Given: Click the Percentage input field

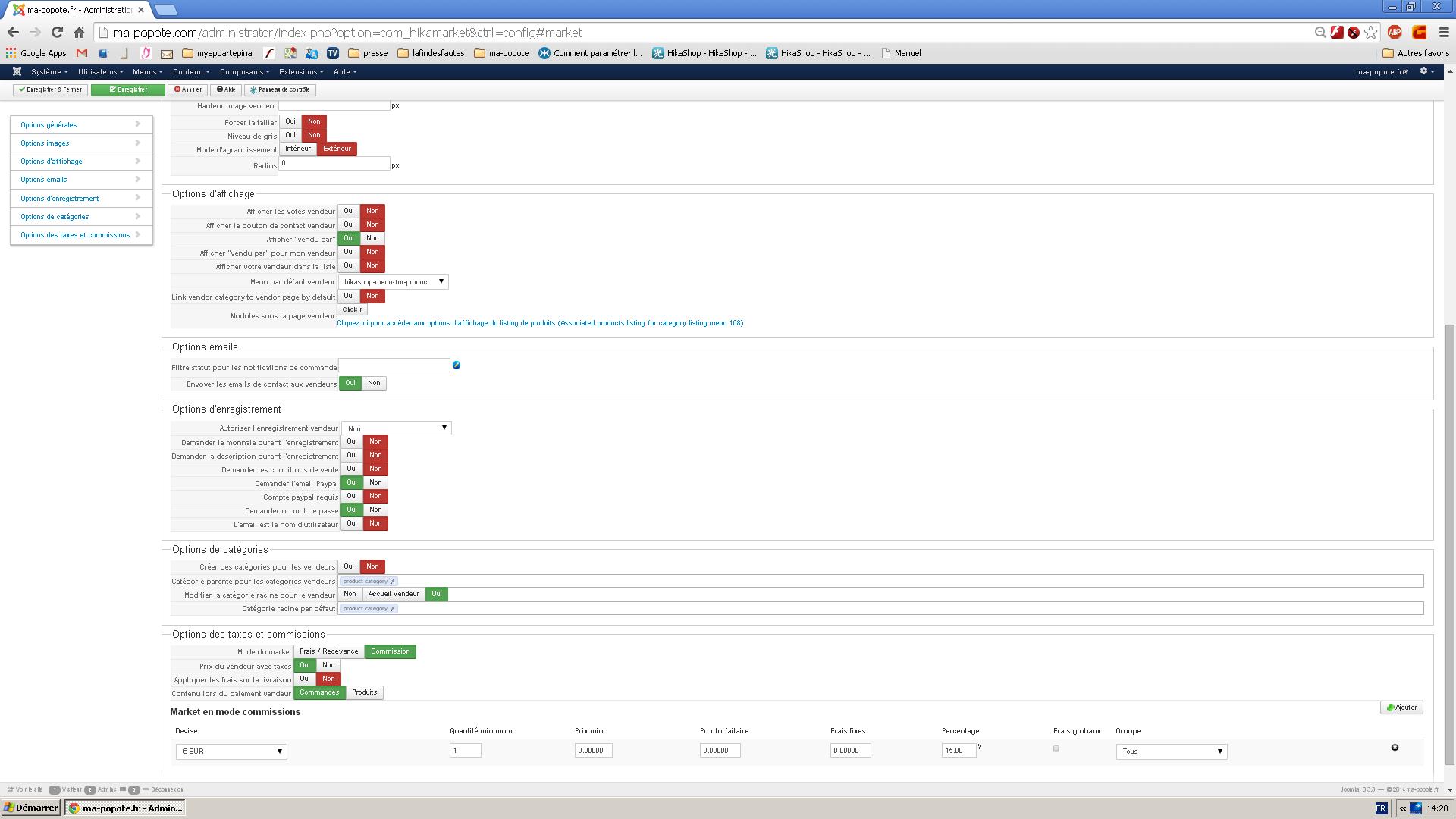Looking at the screenshot, I should coord(959,751).
